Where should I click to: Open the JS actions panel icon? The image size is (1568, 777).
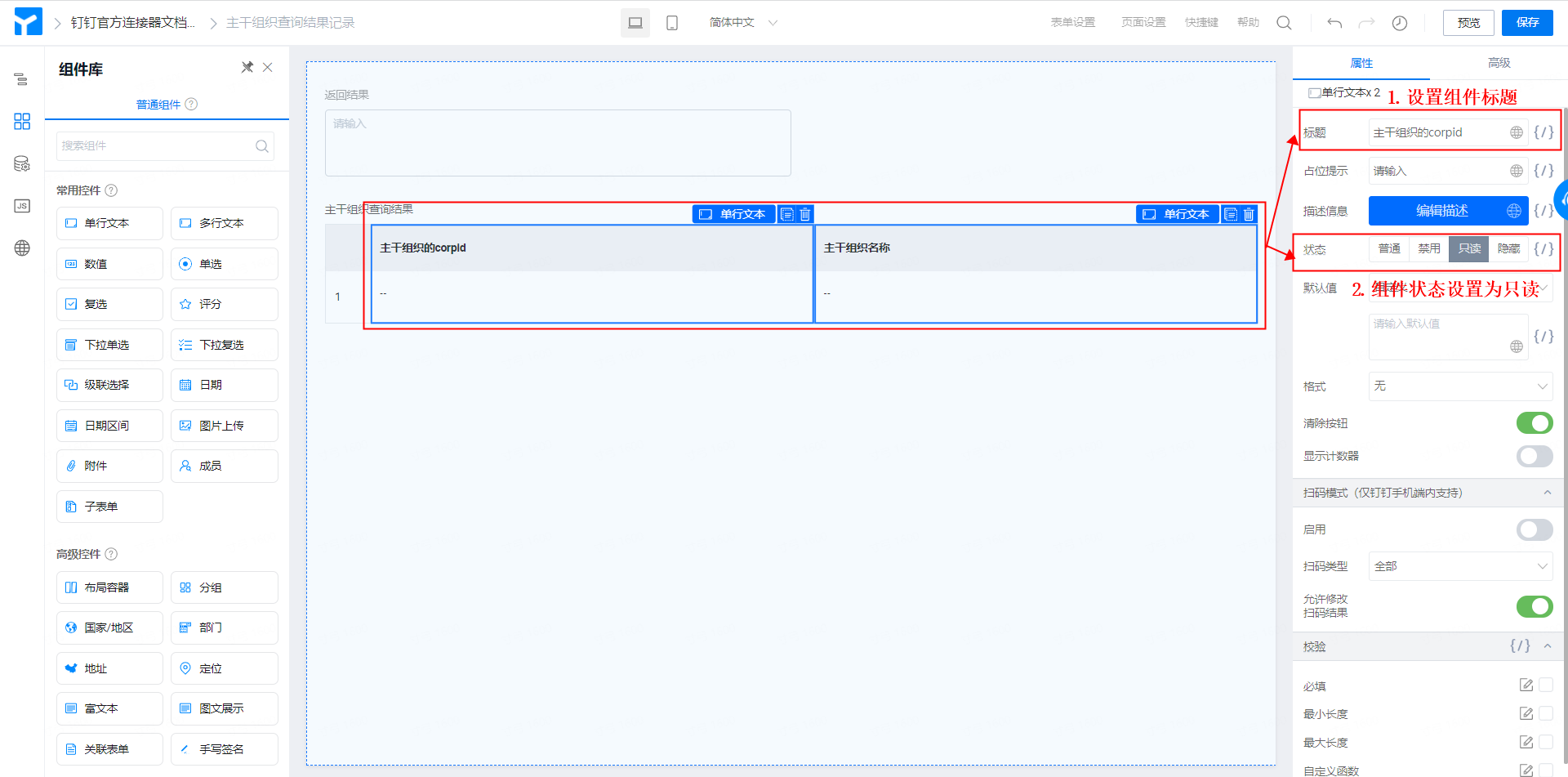22,206
